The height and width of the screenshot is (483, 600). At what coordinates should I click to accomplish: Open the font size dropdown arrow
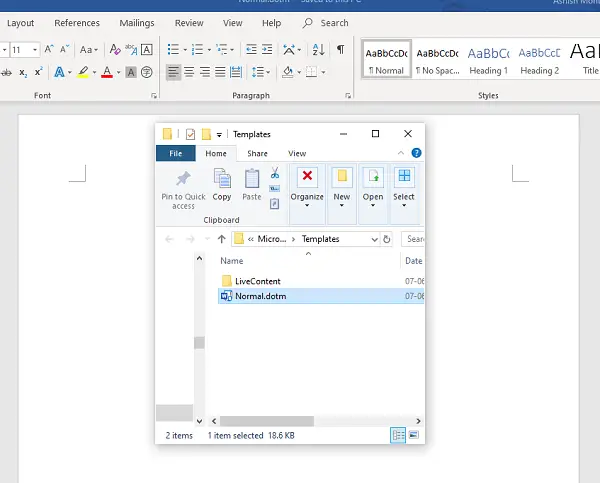click(x=35, y=50)
